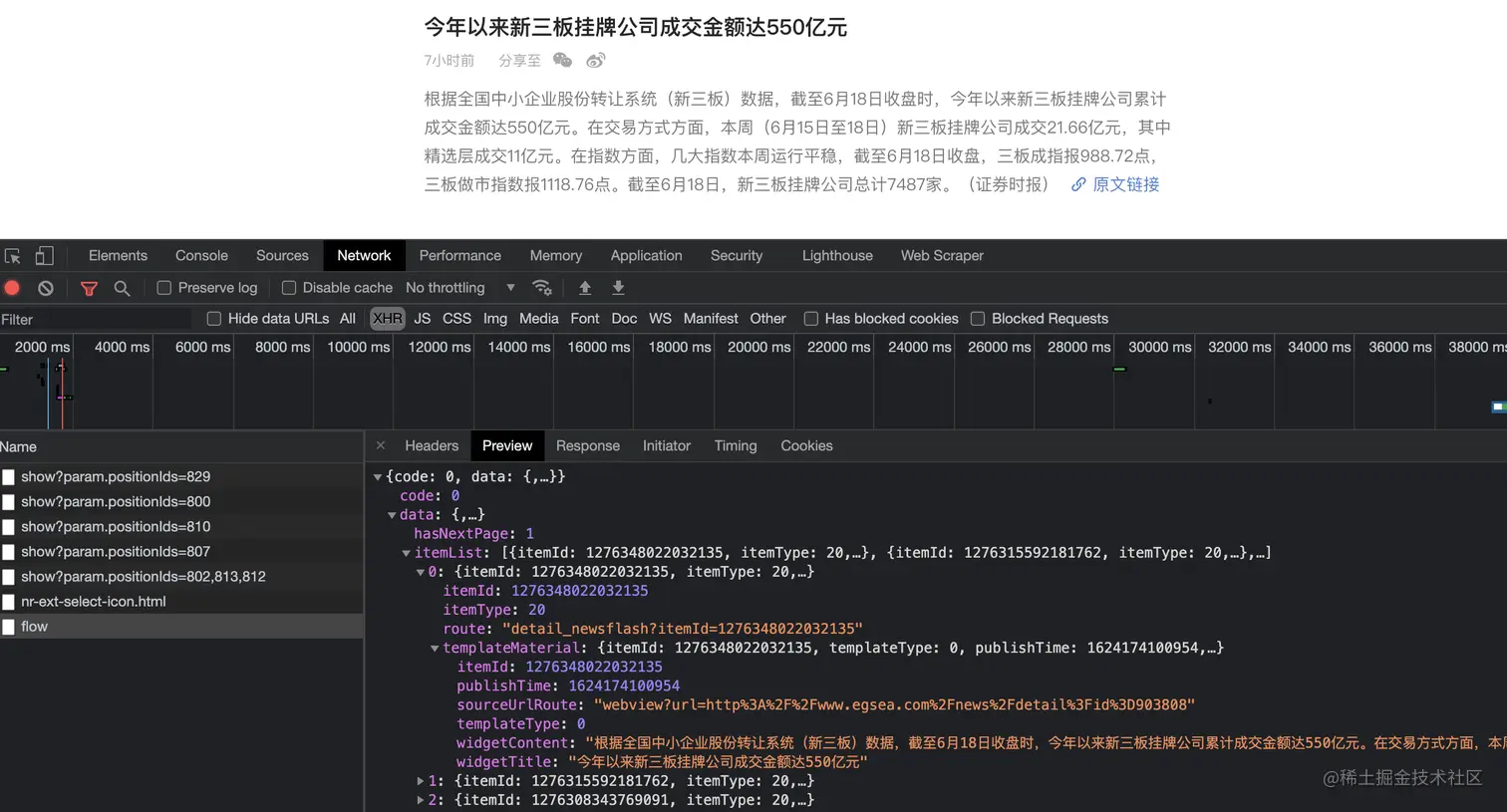Open the Elements panel tab
The height and width of the screenshot is (812, 1507).
(118, 256)
